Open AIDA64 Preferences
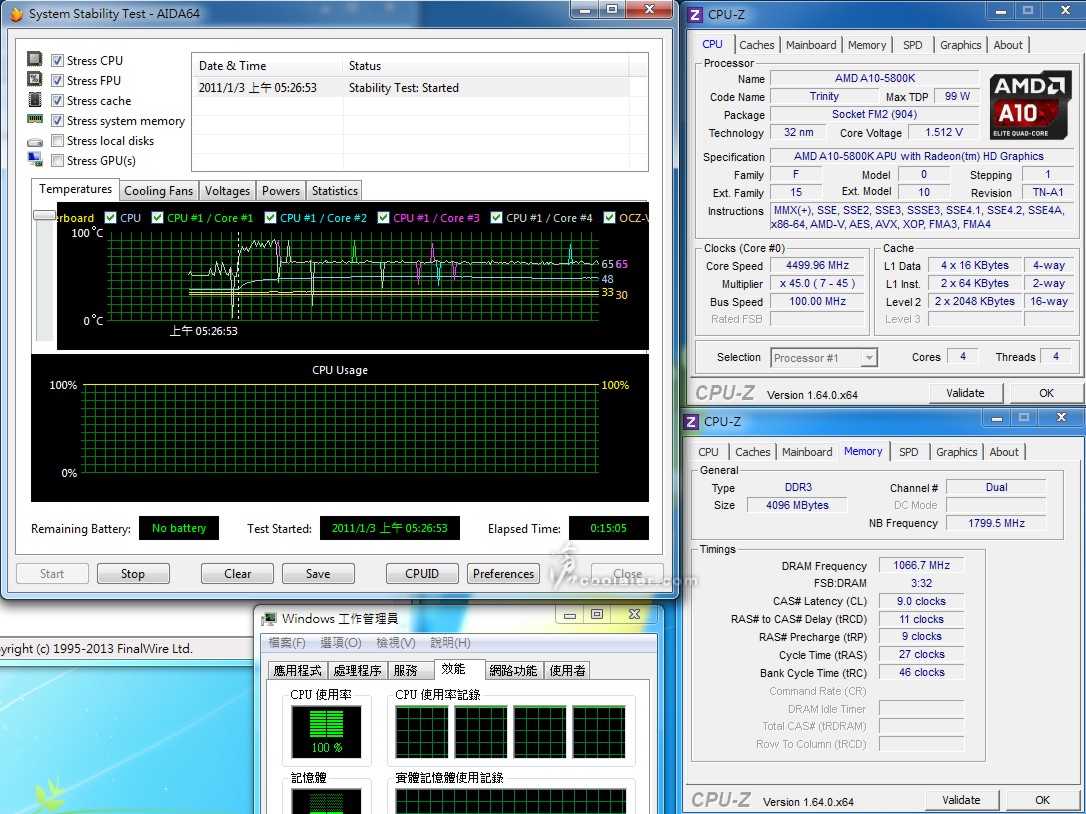 504,574
